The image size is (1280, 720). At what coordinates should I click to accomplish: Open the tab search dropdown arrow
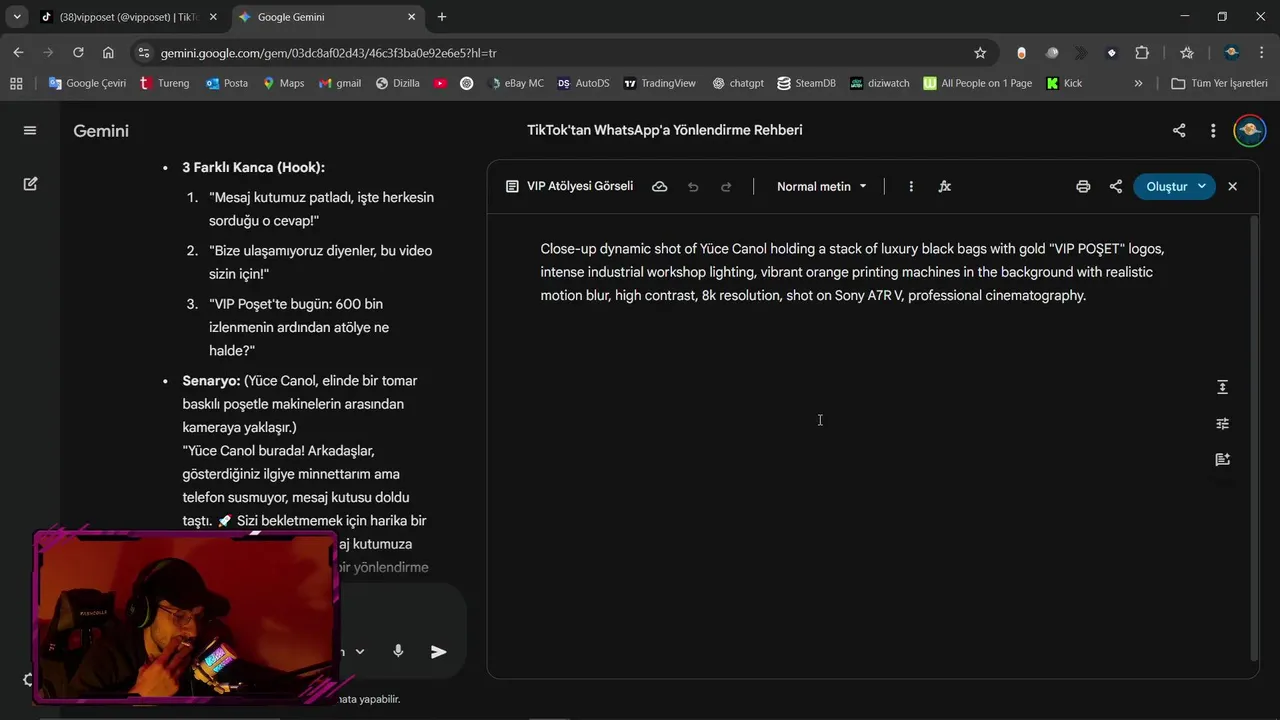coord(17,17)
